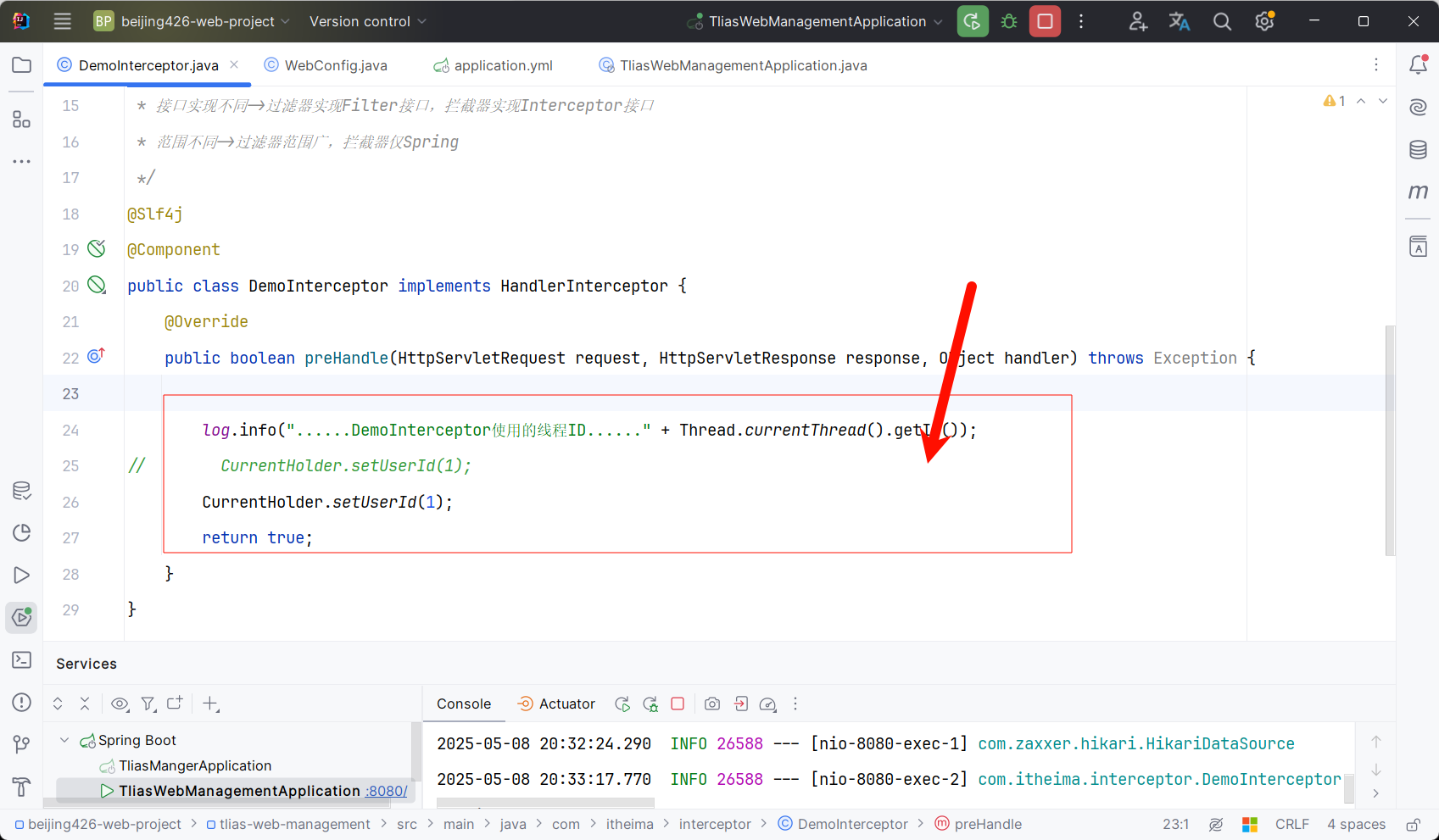Toggle the Services filter funnel

click(x=148, y=704)
